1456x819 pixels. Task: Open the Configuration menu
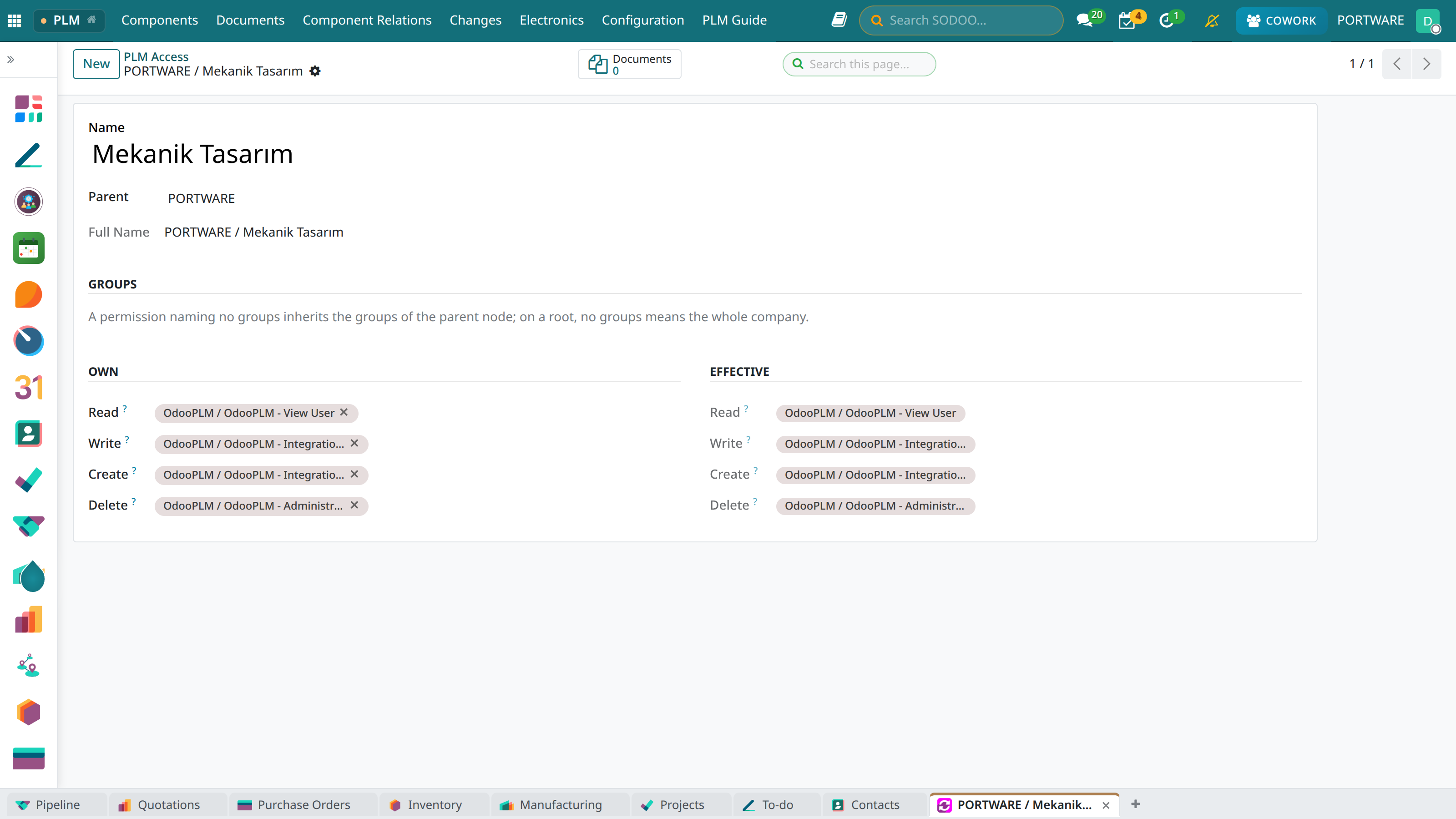click(642, 20)
